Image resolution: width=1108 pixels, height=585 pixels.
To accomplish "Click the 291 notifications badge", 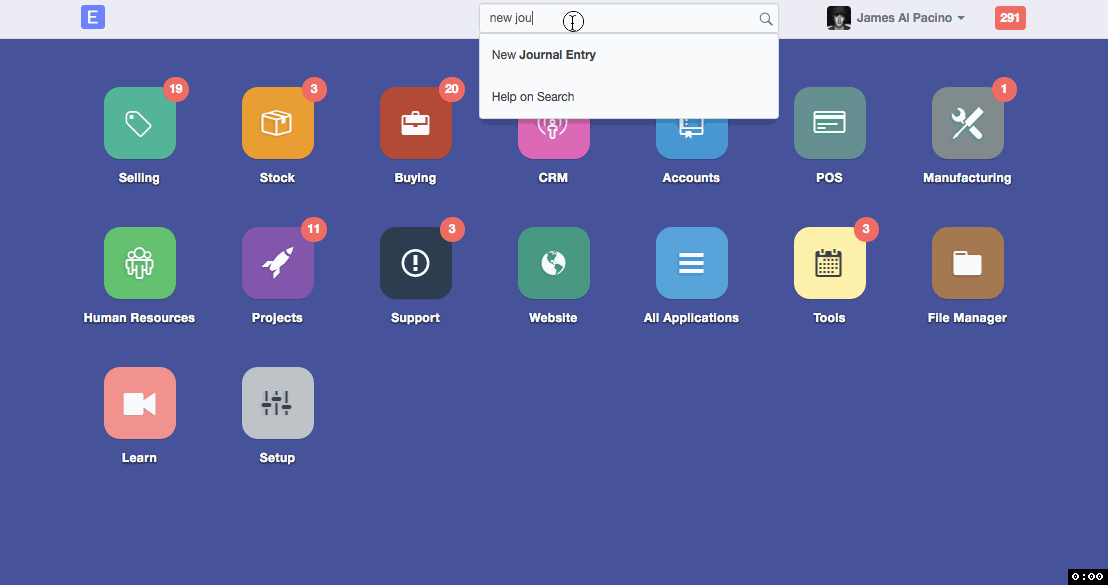I will [1010, 18].
